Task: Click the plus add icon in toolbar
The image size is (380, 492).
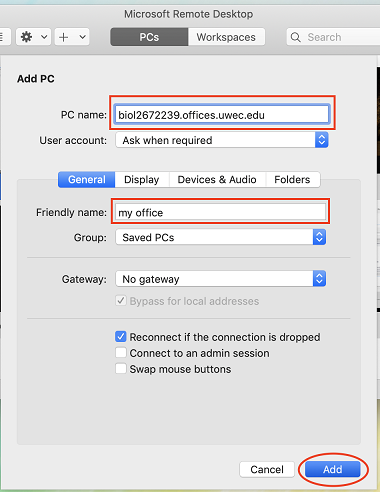Action: tap(63, 37)
